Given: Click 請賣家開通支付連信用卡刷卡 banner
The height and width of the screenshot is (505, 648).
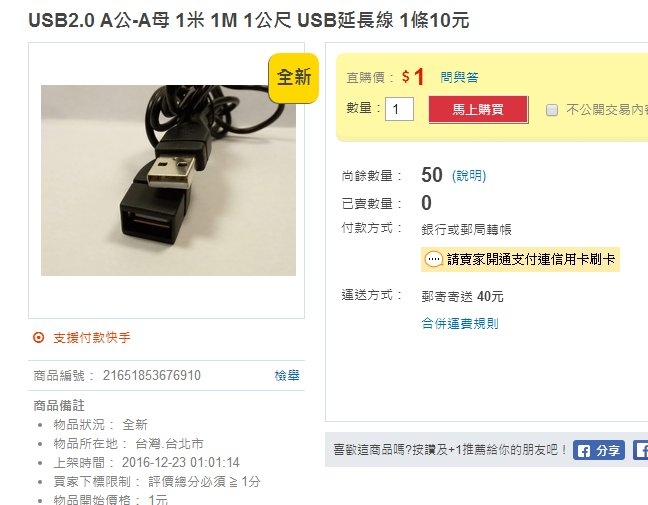Looking at the screenshot, I should [x=520, y=260].
